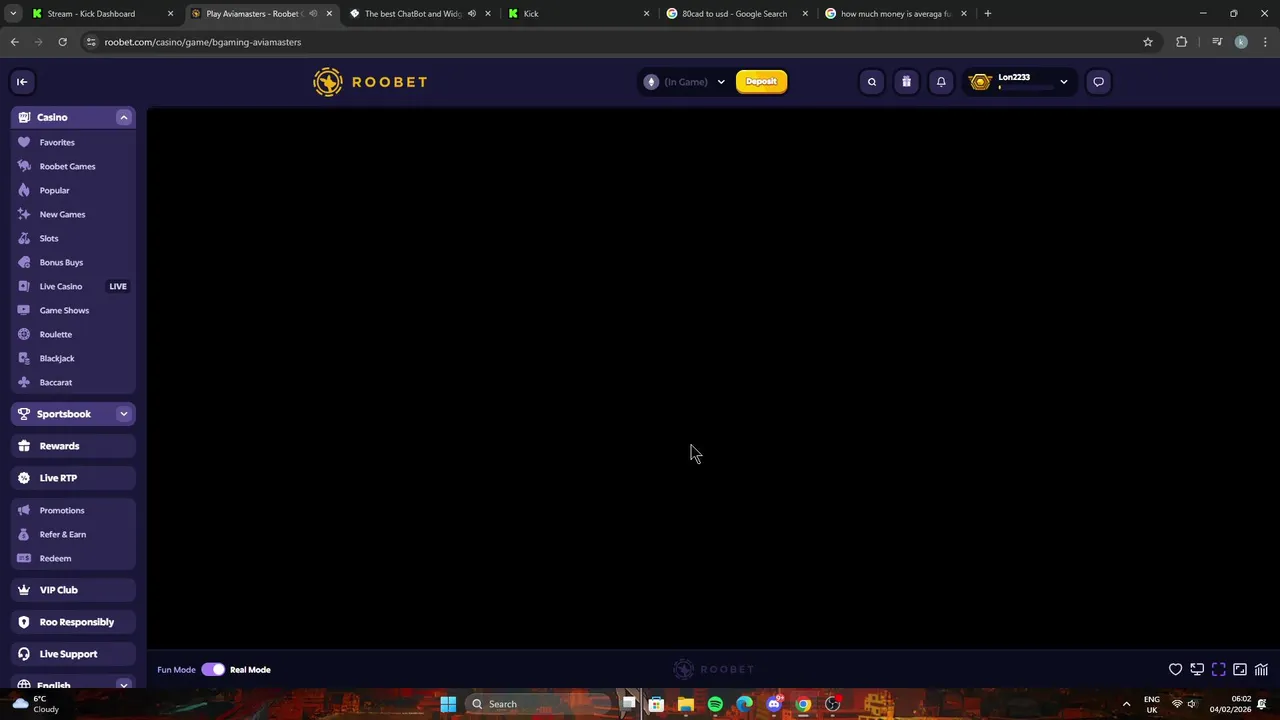Toggle between Fun Mode and Real Mode
Viewport: 1280px width, 720px height.
pyautogui.click(x=213, y=670)
